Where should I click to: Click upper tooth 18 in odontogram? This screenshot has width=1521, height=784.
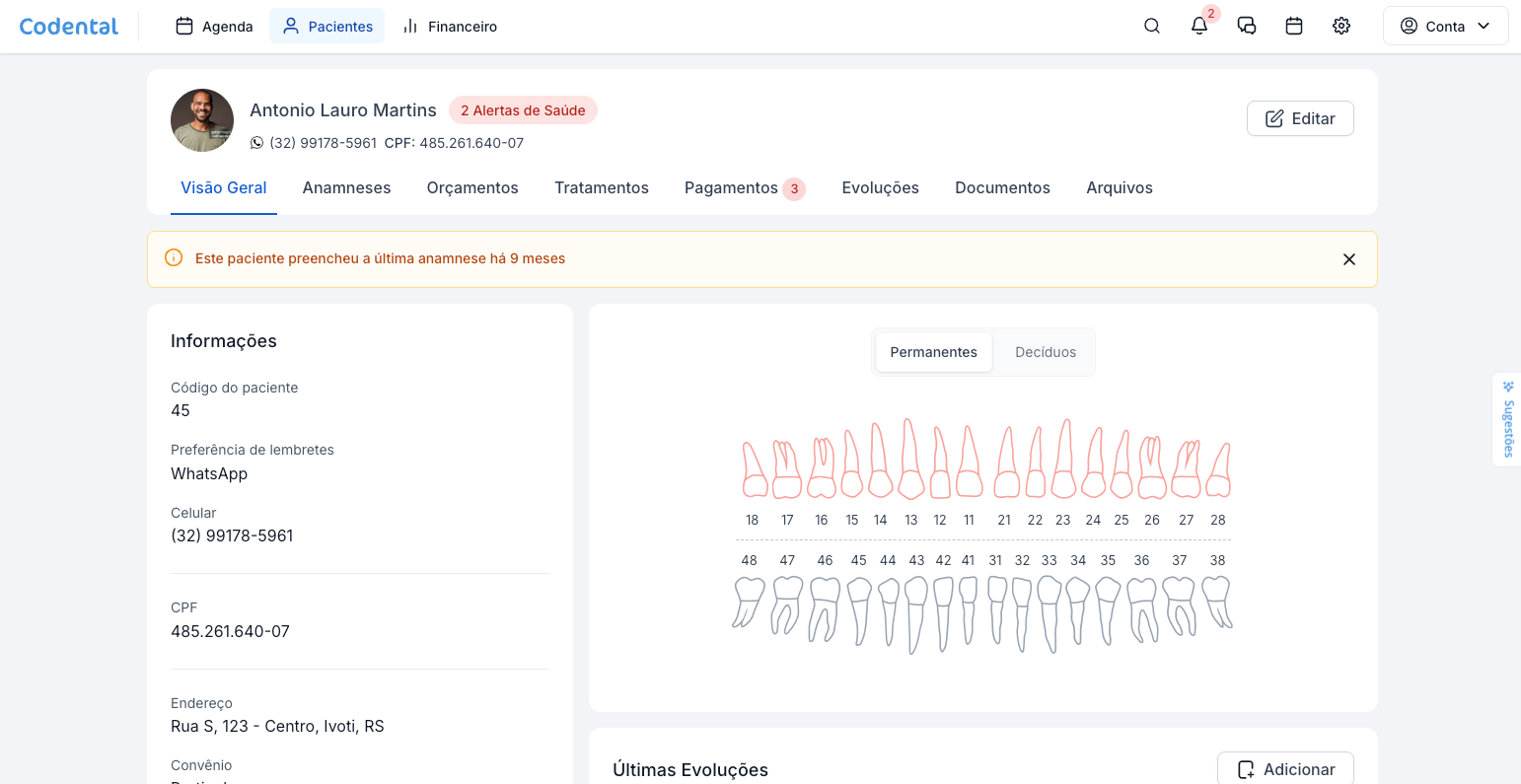point(755,470)
